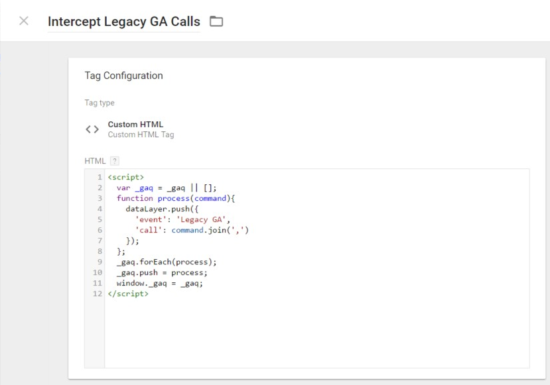Click the opening <script> line in the editor
Viewport: 550px width, 385px height.
tap(126, 177)
